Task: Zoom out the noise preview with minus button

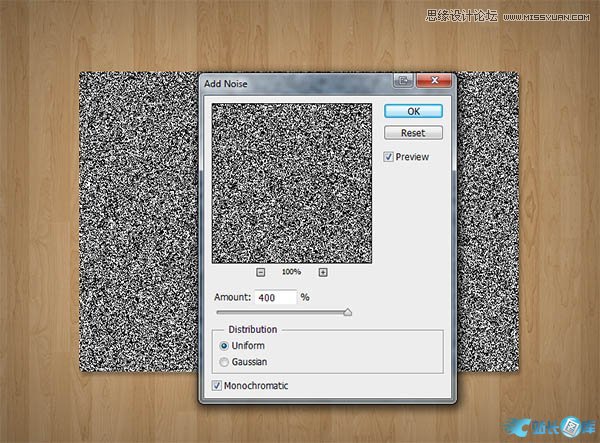Action: click(261, 272)
